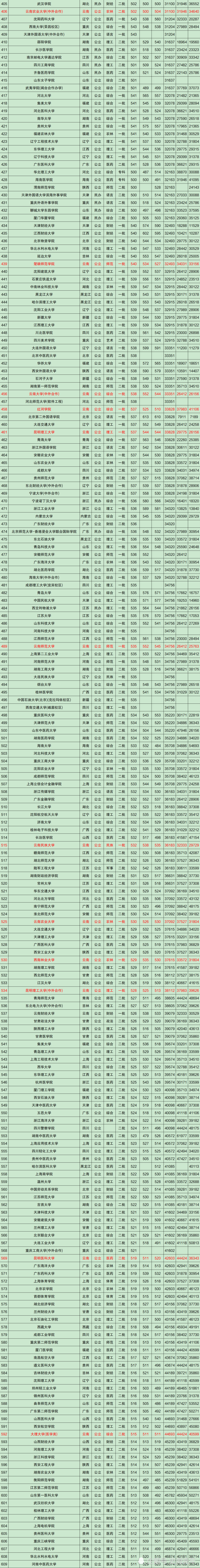Image resolution: width=200 pixels, height=1568 pixels.
Task: Select 广东金融学院 in row 509
Action: pyautogui.click(x=44, y=798)
